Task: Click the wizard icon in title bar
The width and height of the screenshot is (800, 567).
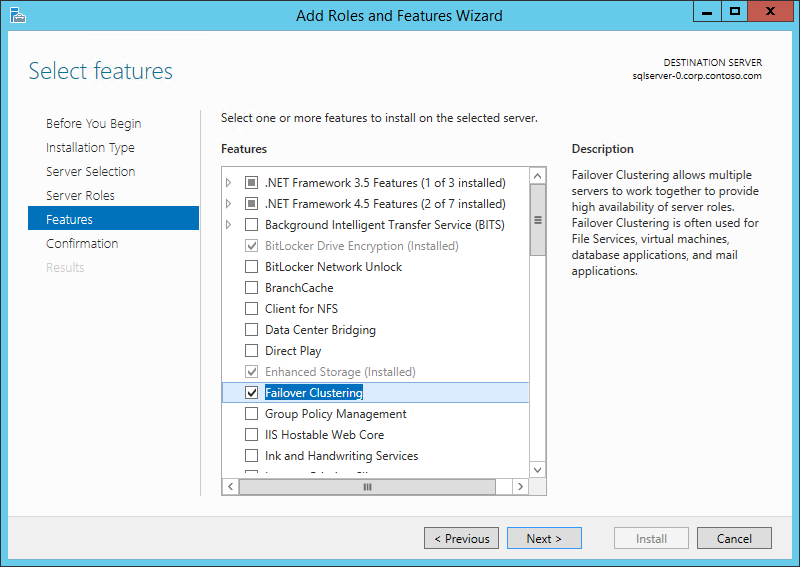Action: (x=18, y=15)
